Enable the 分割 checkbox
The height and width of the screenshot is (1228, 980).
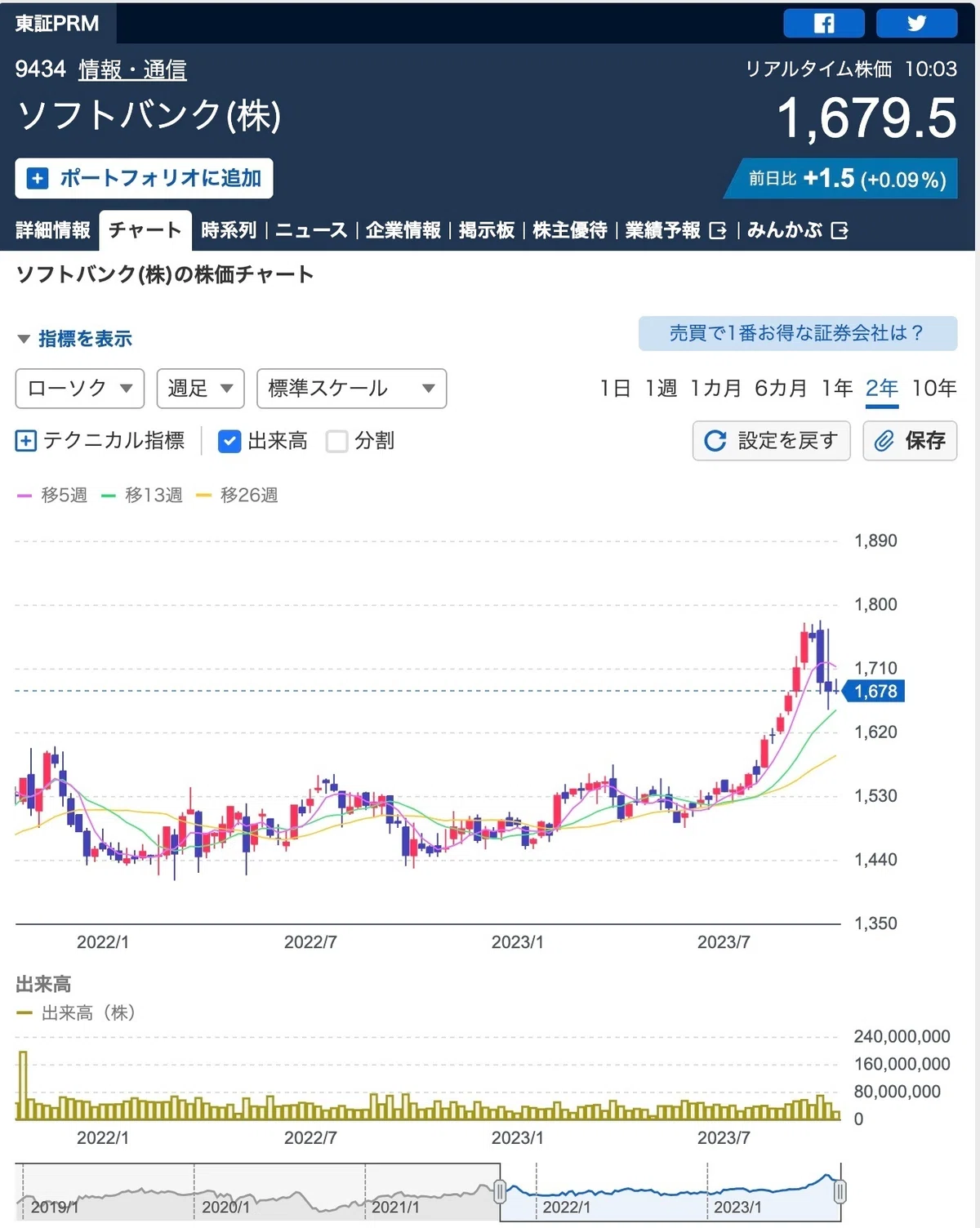click(x=336, y=441)
